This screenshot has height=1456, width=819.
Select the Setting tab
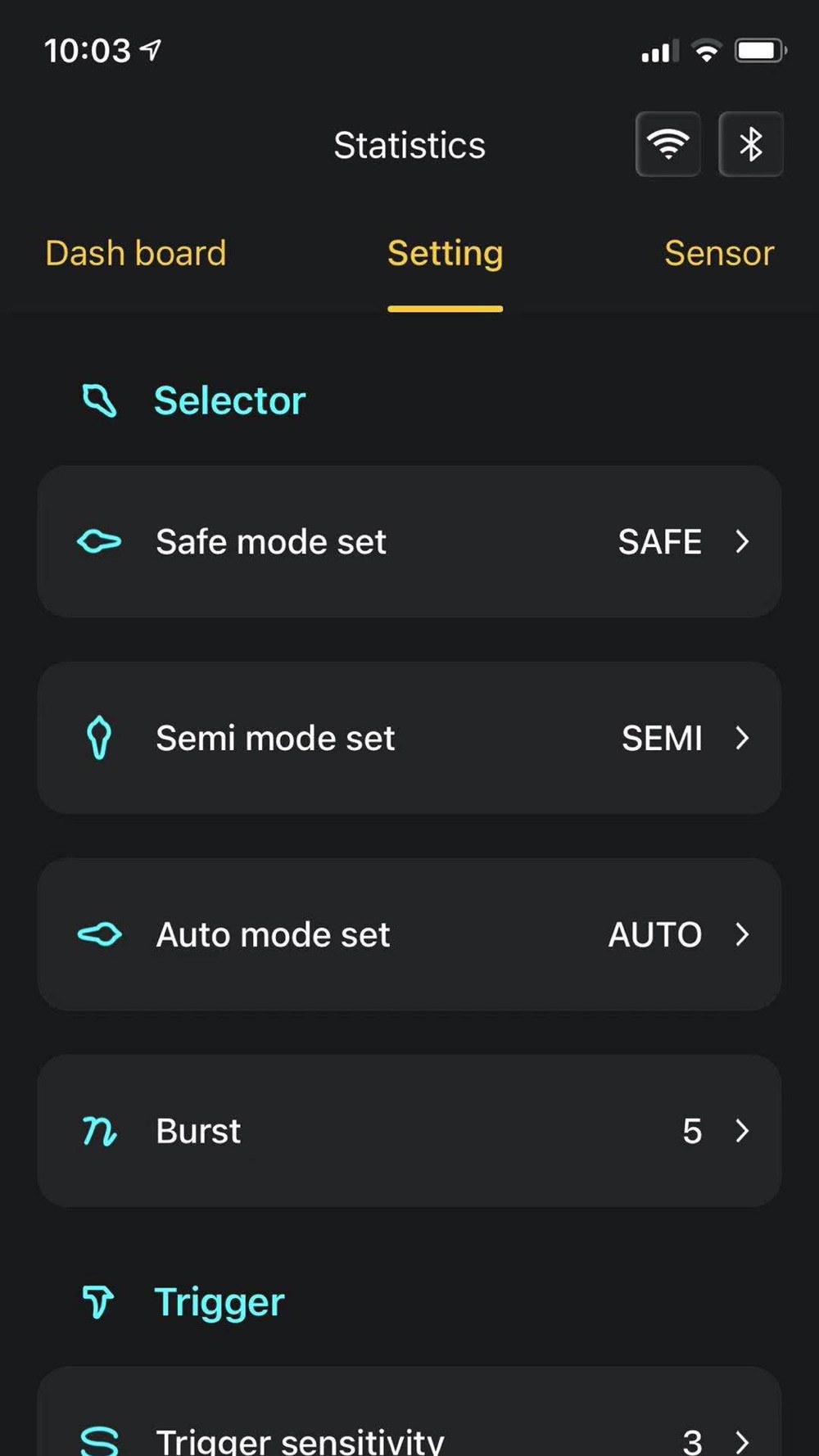[x=446, y=255]
